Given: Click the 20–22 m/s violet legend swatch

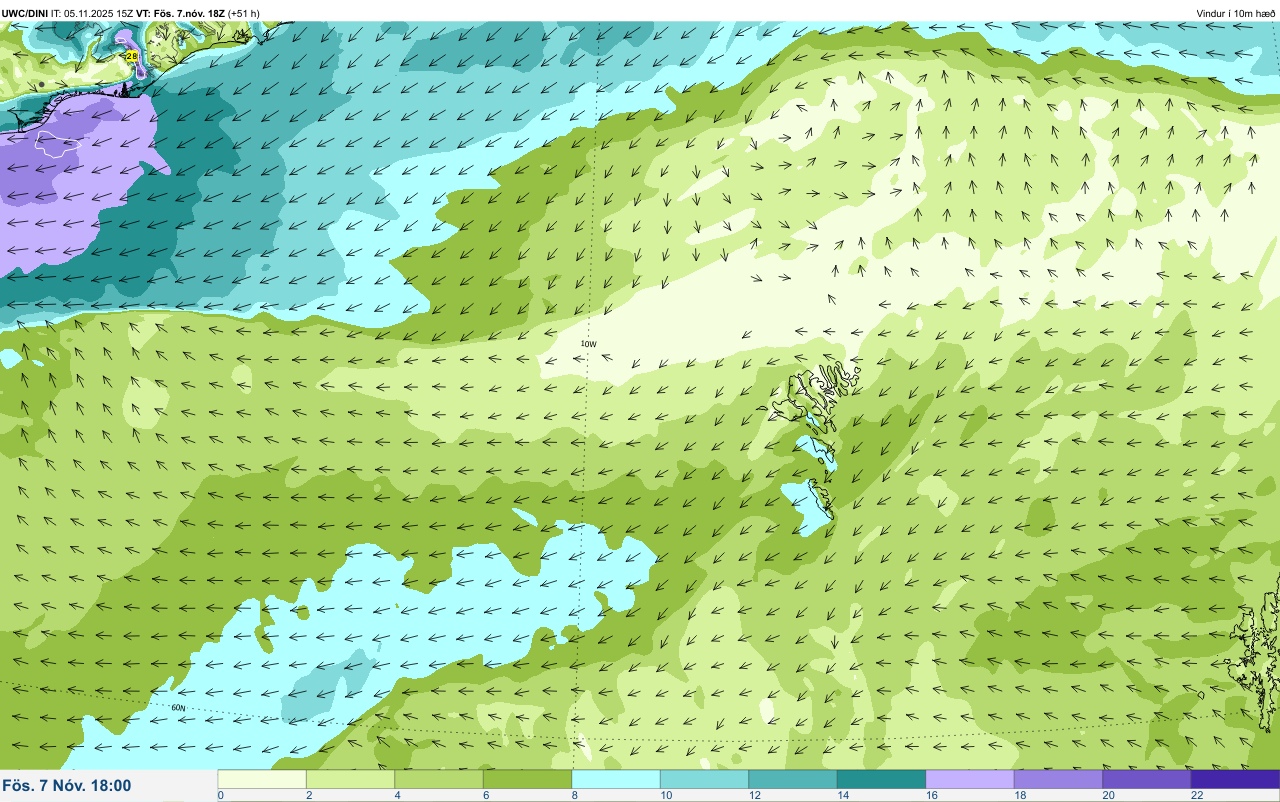Looking at the screenshot, I should tap(1147, 779).
